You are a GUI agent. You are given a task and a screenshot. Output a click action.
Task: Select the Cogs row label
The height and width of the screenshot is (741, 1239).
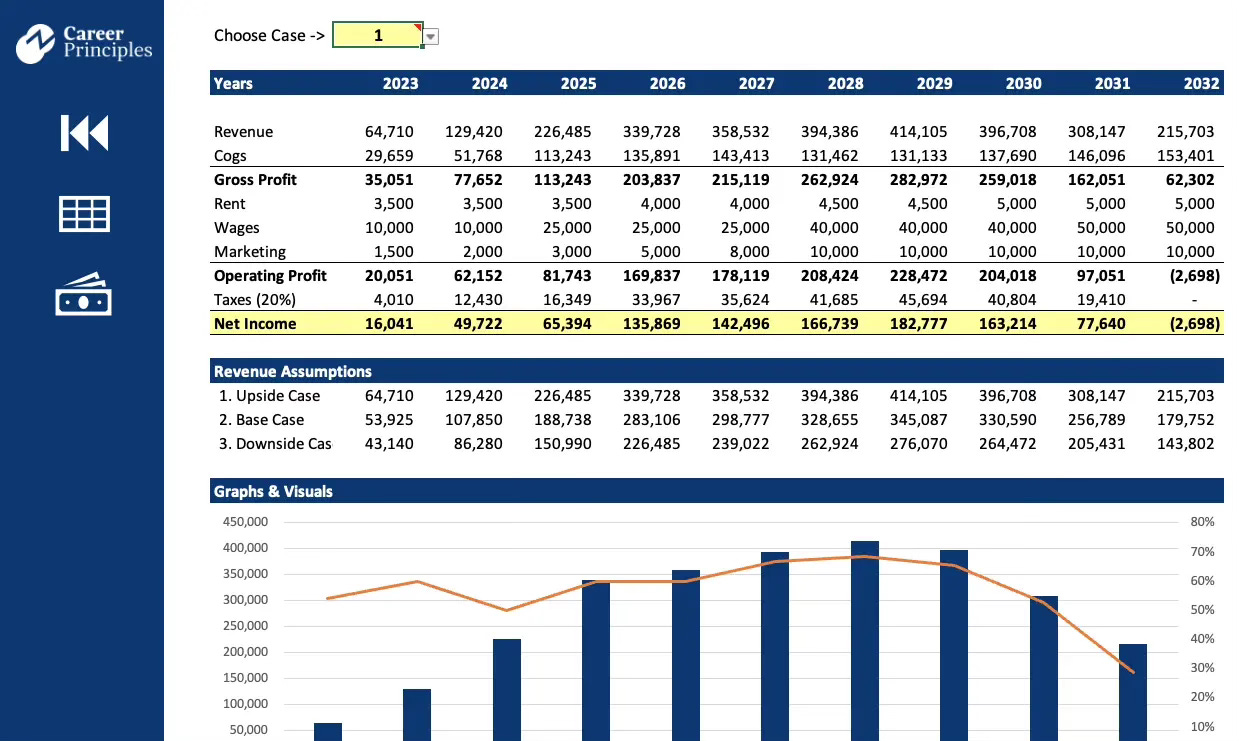[230, 155]
